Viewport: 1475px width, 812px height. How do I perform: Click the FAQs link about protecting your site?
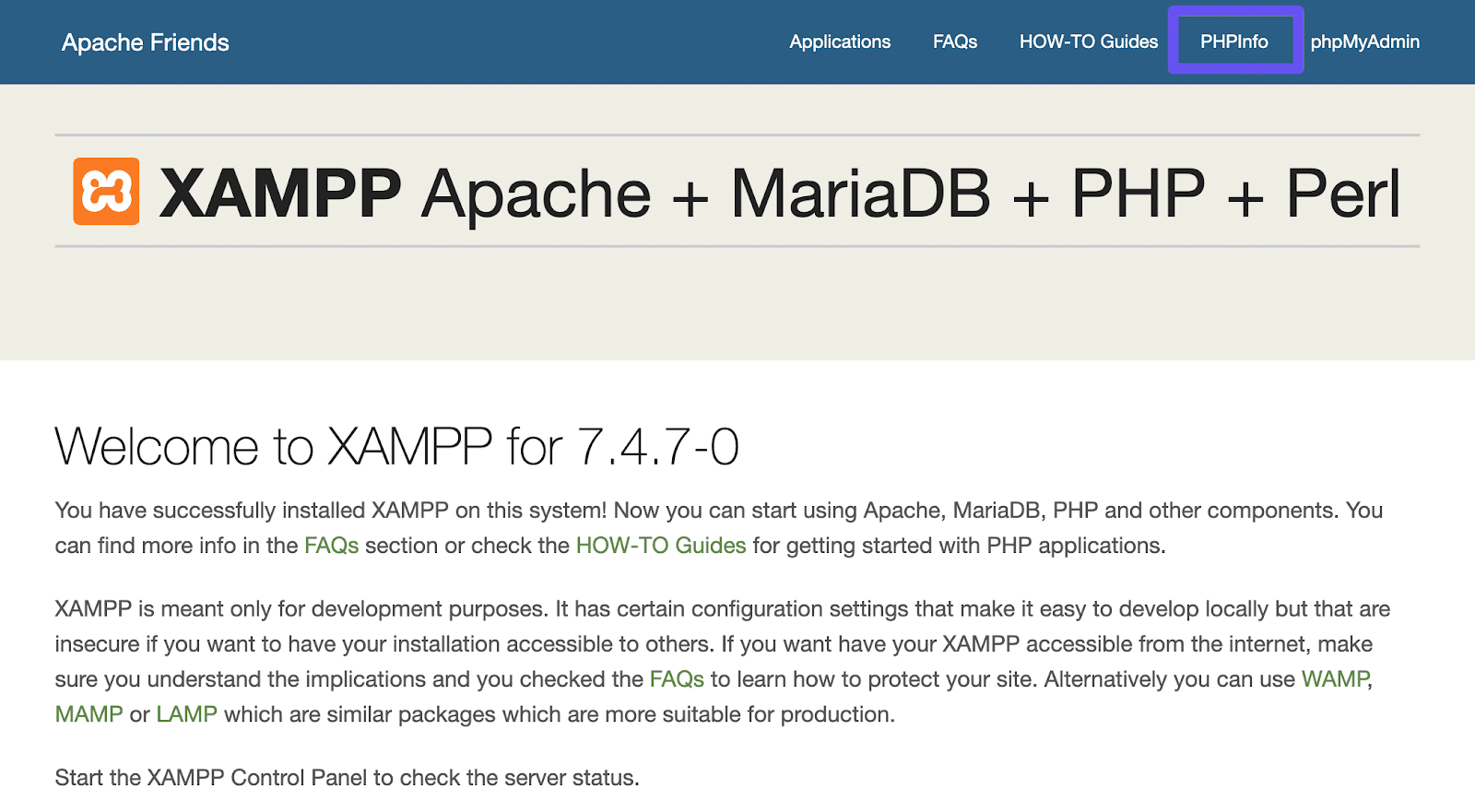tap(676, 679)
